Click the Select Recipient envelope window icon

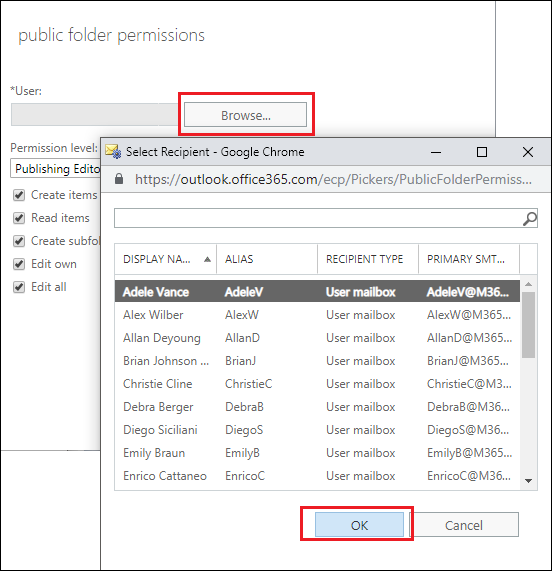(113, 151)
